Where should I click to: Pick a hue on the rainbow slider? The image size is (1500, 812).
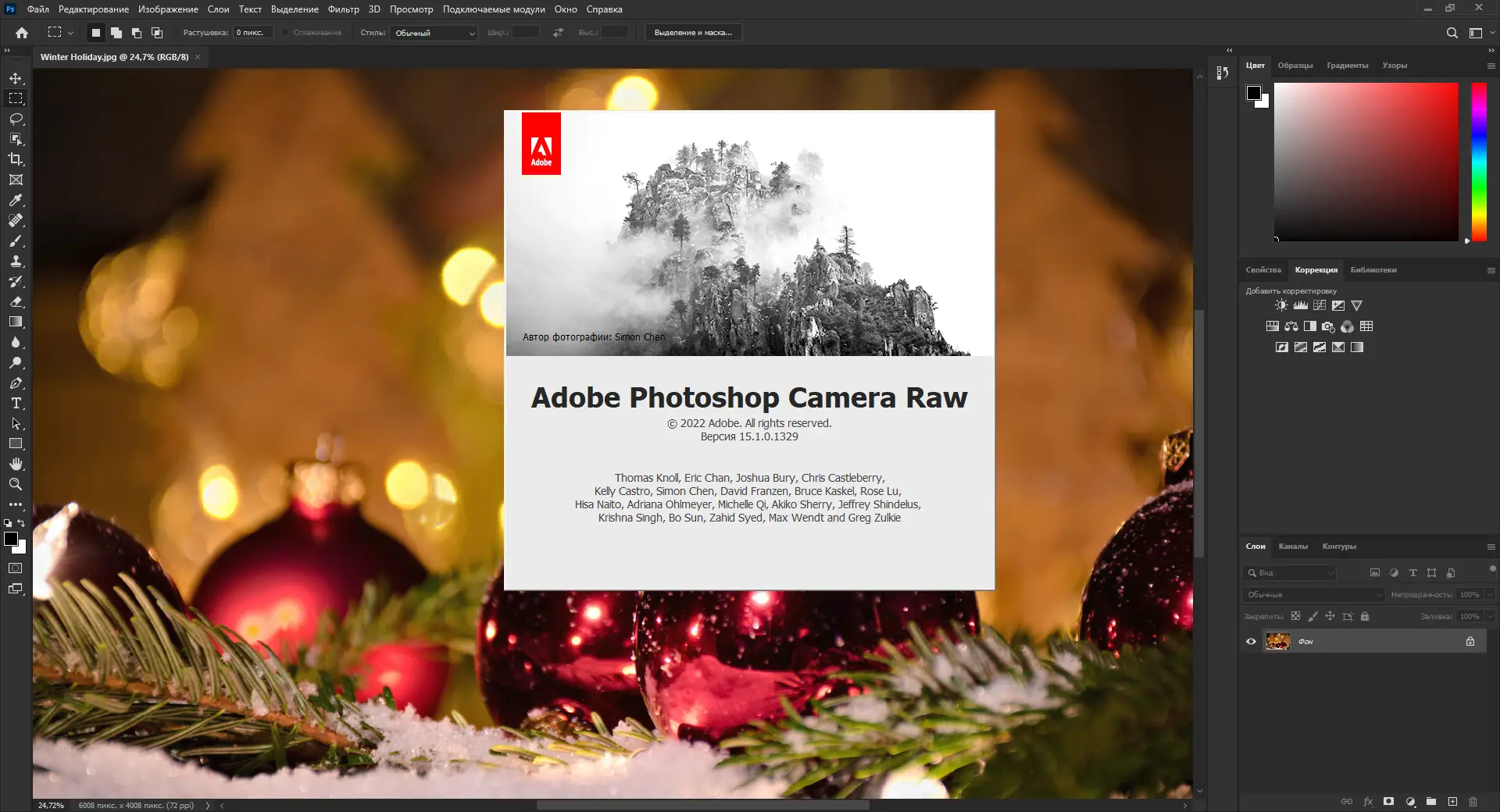tap(1479, 162)
